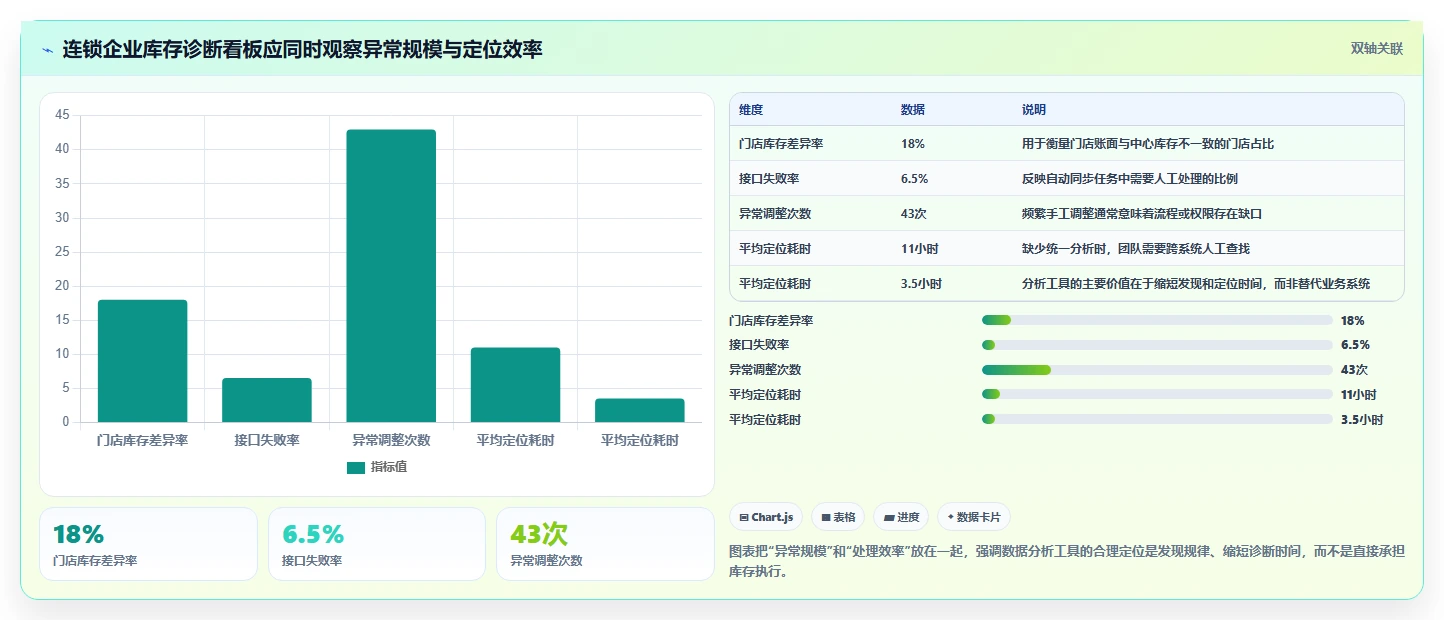Click the 20 y-axis tick label
The image size is (1444, 620).
pos(62,286)
